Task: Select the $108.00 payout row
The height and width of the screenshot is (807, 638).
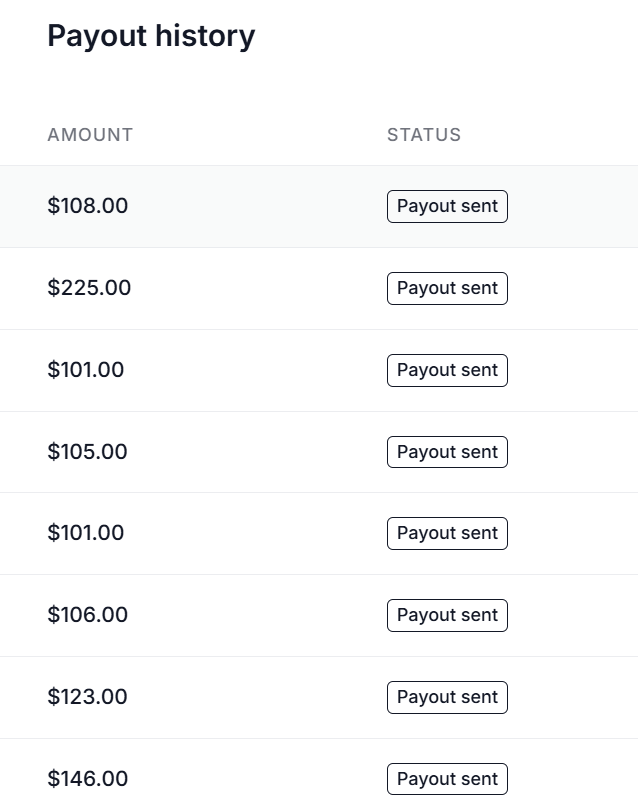Action: 319,206
